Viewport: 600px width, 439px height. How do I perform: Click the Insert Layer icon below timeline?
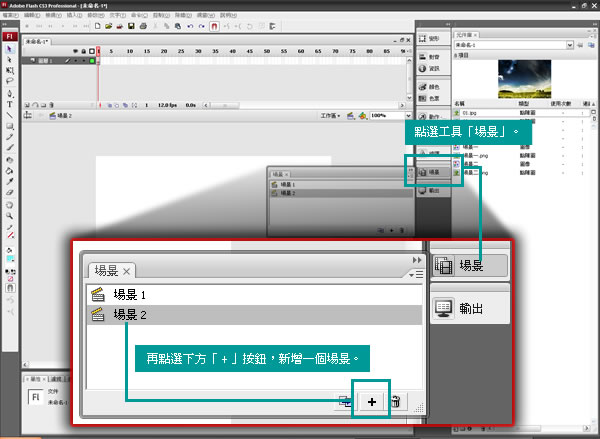point(27,105)
